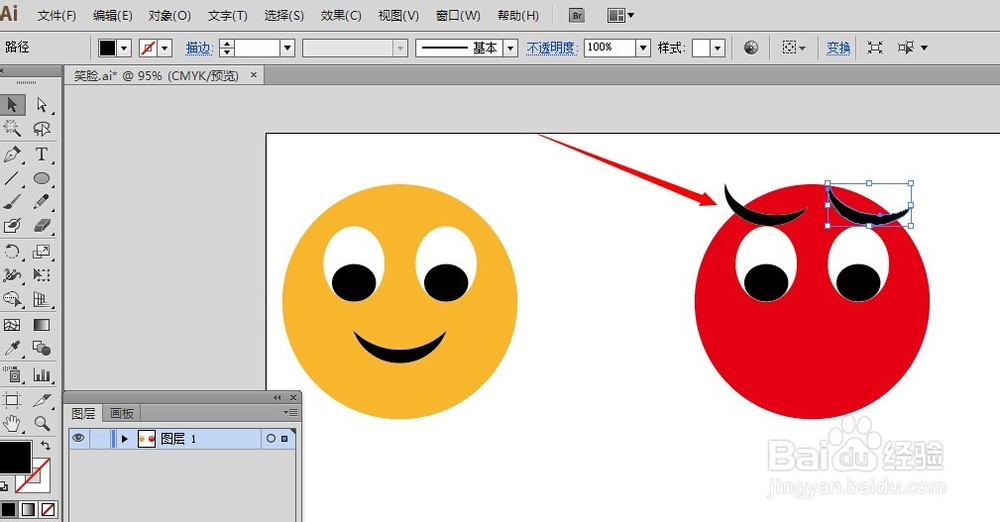Select the Ellipse tool

click(42, 178)
